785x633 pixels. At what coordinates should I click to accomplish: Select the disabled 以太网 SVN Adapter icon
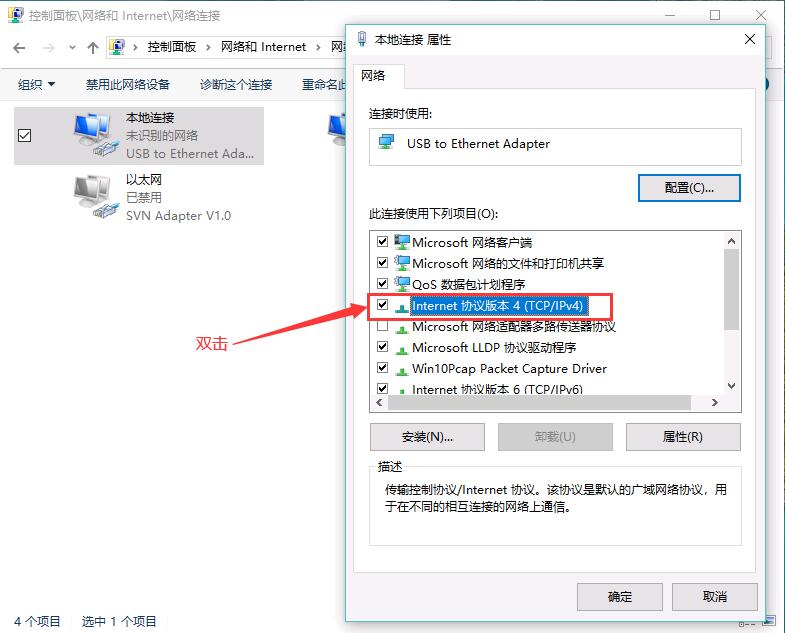click(96, 196)
